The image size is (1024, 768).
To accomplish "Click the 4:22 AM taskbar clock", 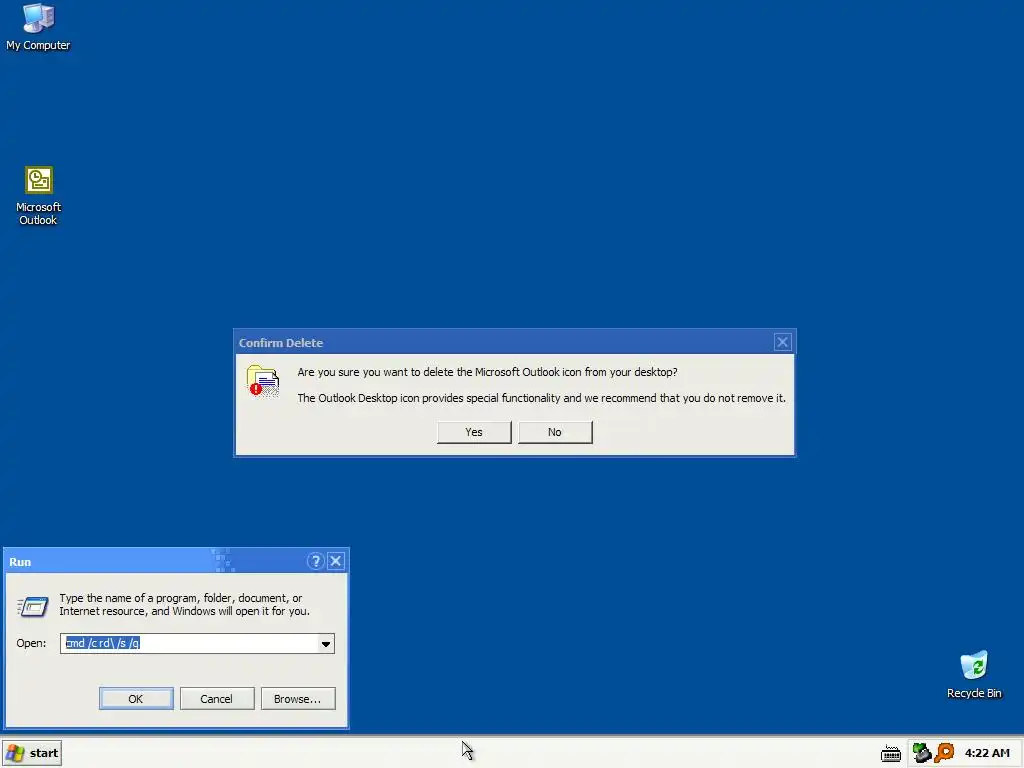I will (x=987, y=753).
